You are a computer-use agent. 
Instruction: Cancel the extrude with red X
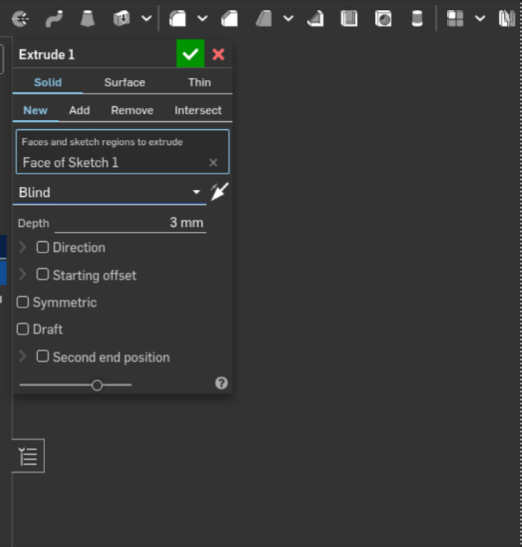coord(218,54)
